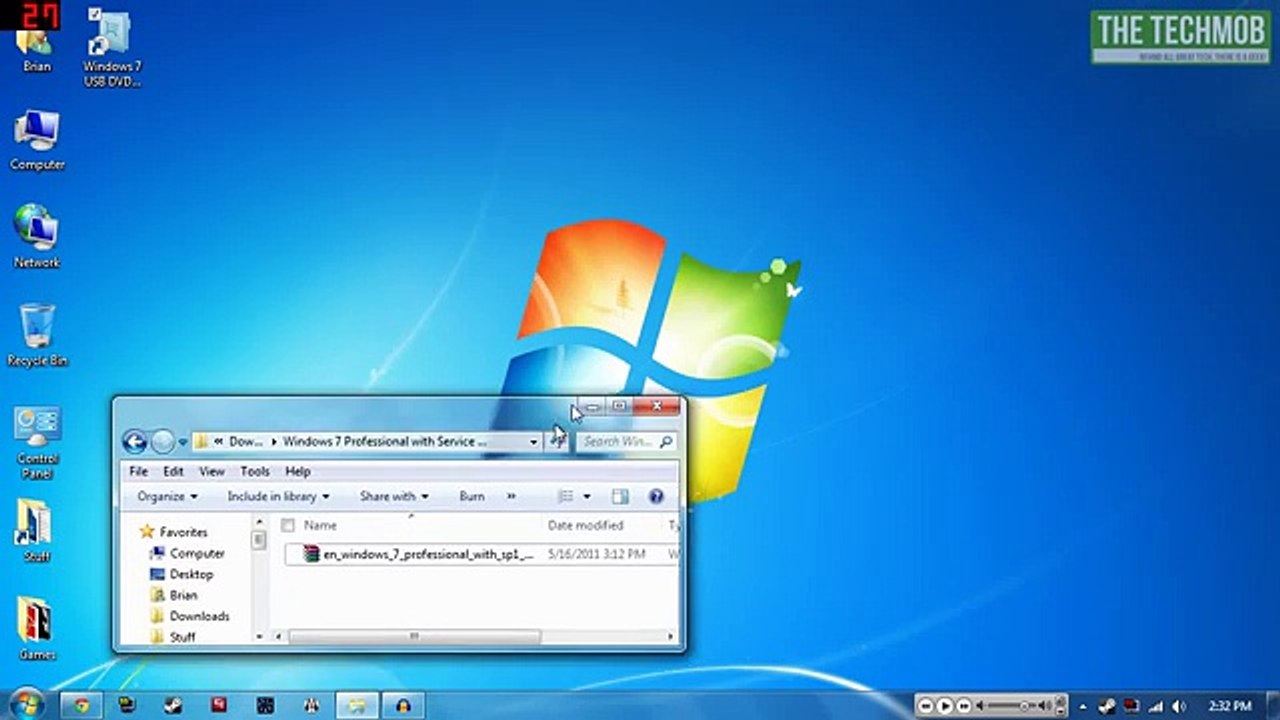Viewport: 1280px width, 720px height.
Task: Open the Help menu
Action: point(298,471)
